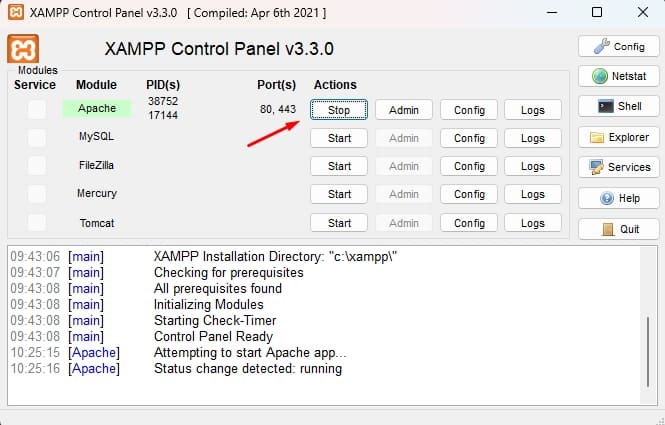Start the MySQL module
The image size is (665, 425).
click(x=339, y=138)
